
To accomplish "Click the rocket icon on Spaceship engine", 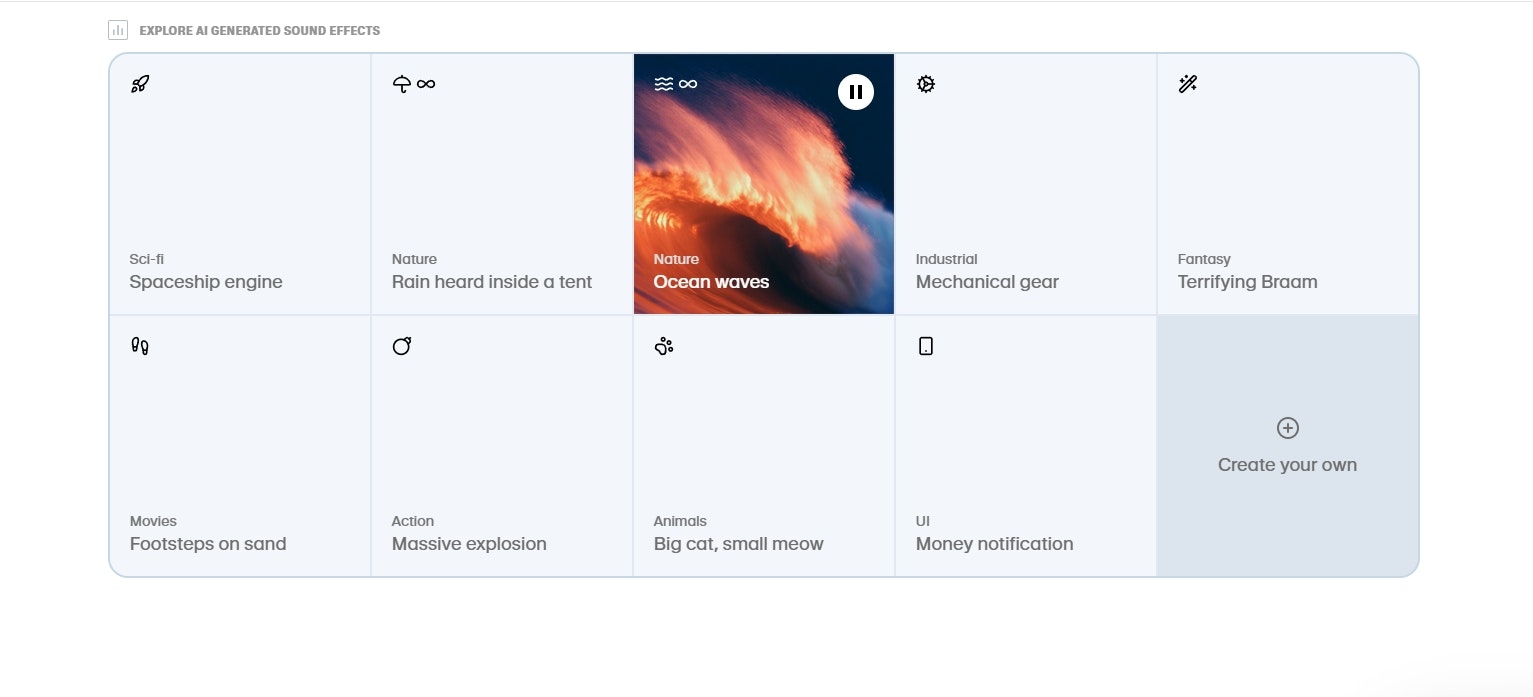I will coord(140,84).
